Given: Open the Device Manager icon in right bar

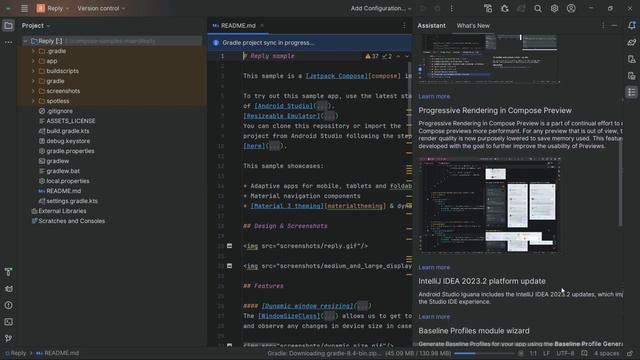Looking at the screenshot, I should pyautogui.click(x=631, y=59).
